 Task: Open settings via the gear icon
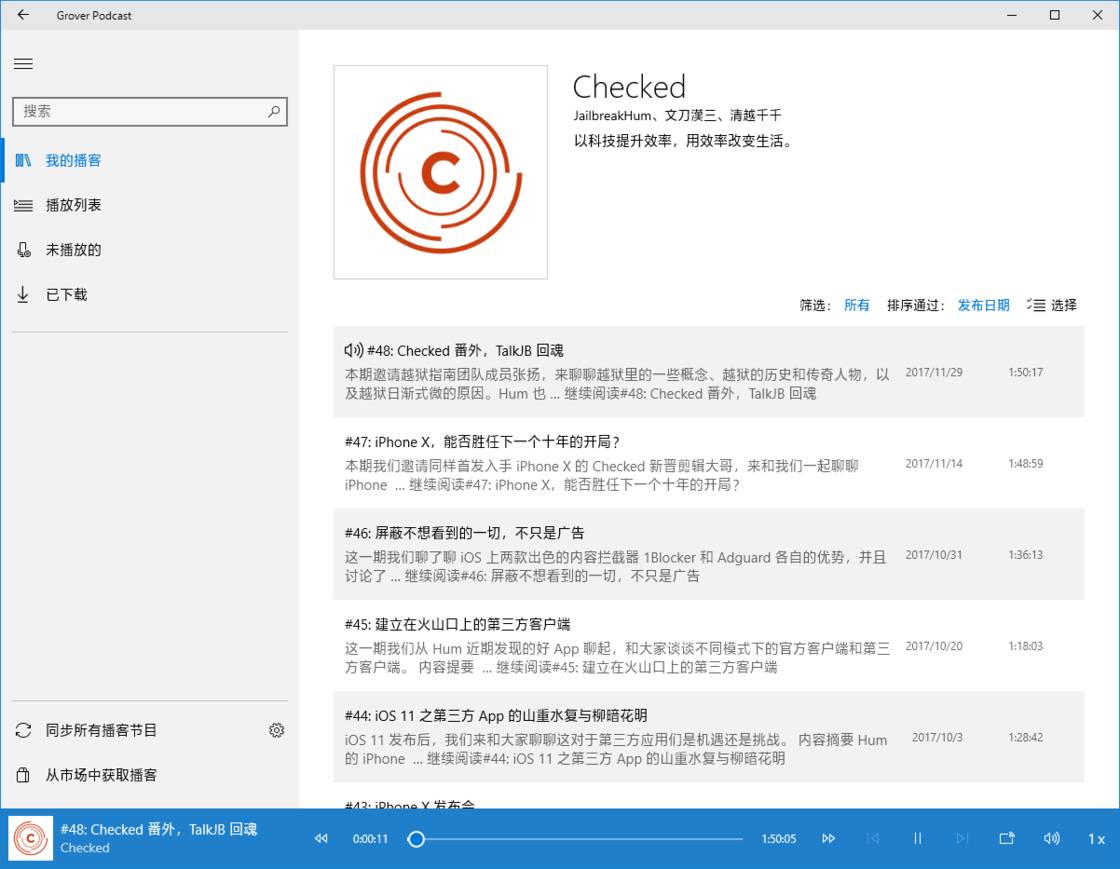tap(276, 730)
